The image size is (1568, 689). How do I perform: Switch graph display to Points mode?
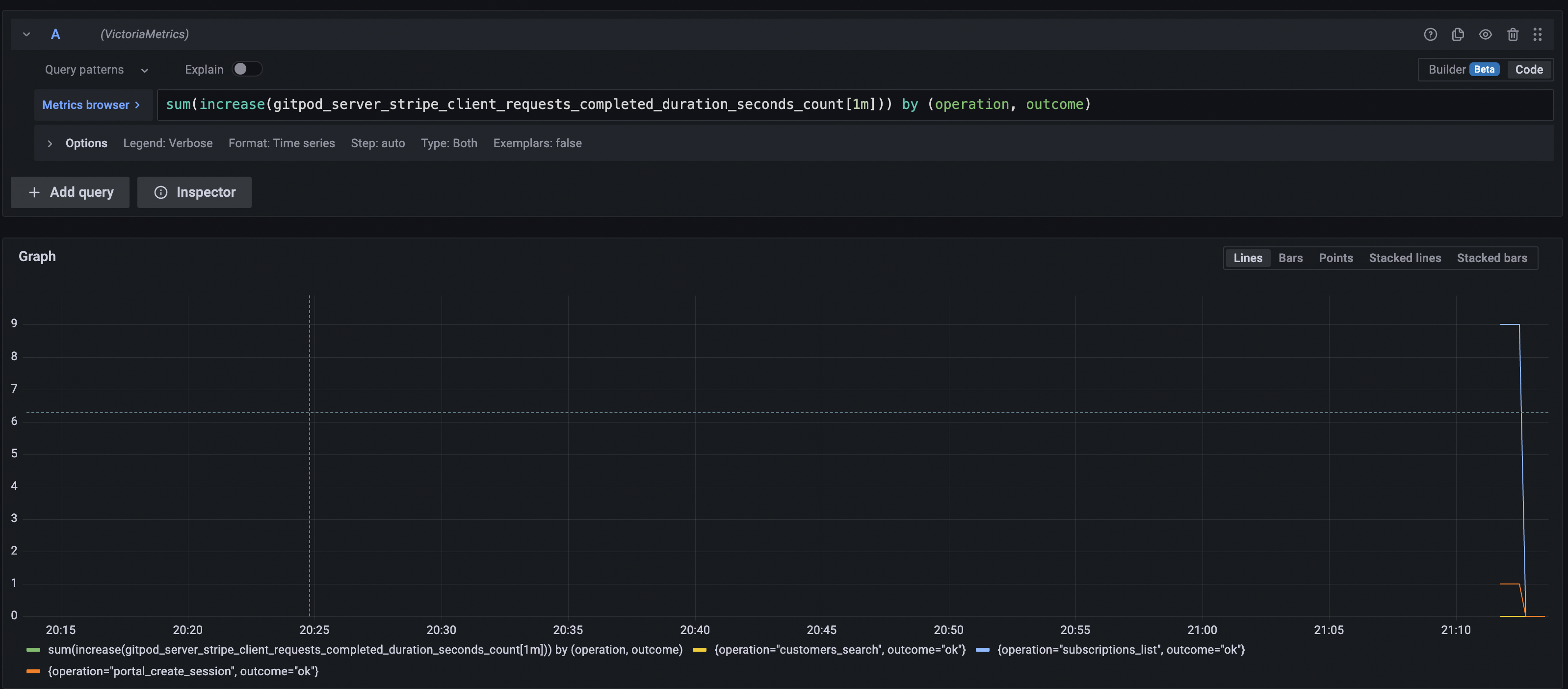click(1335, 258)
